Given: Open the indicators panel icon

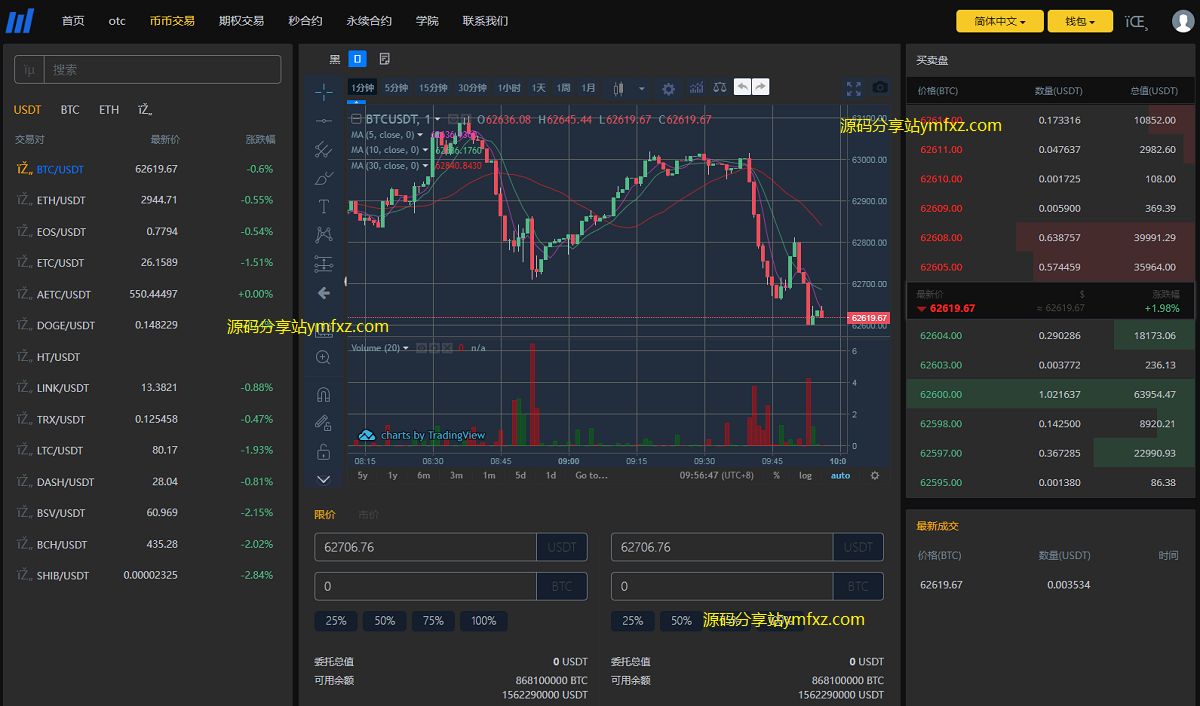Looking at the screenshot, I should point(696,88).
